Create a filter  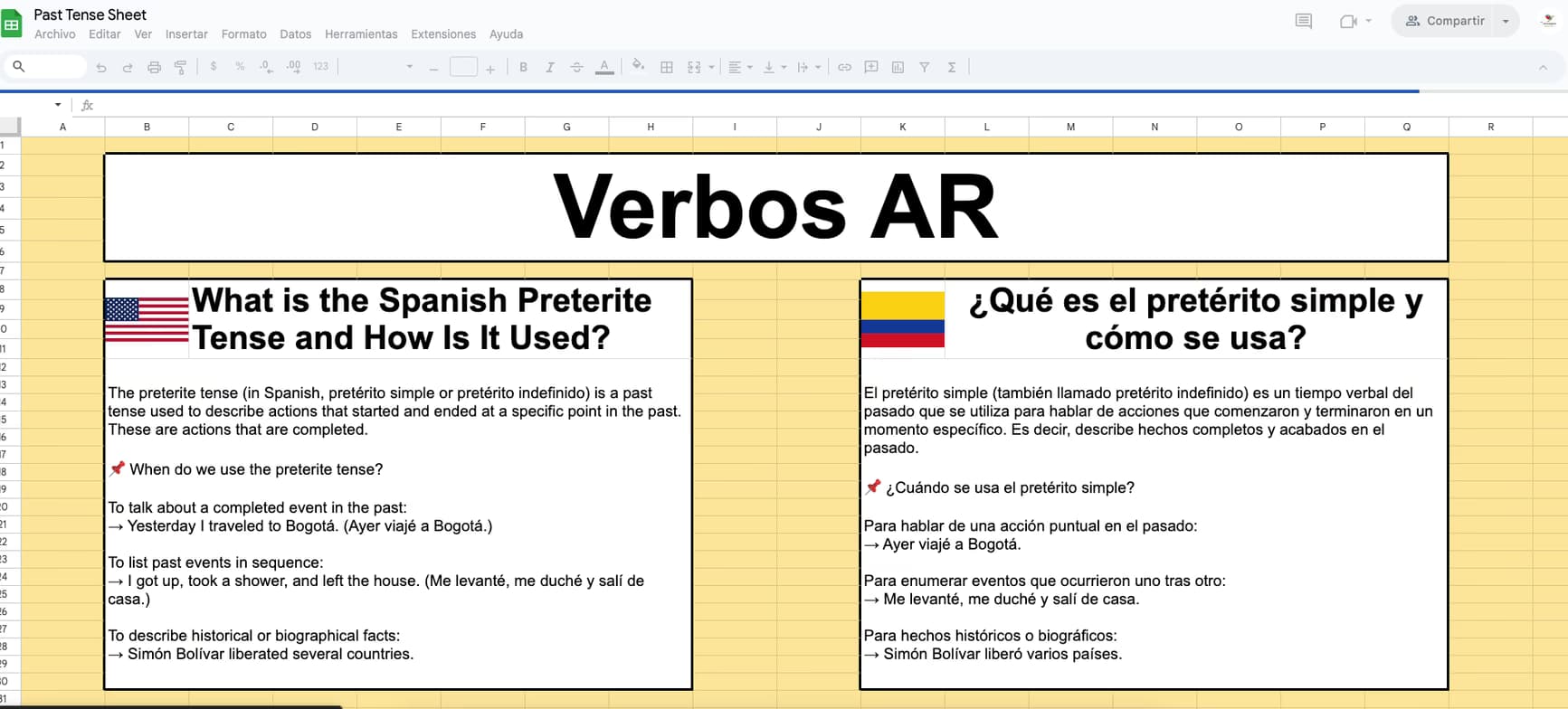[x=925, y=67]
